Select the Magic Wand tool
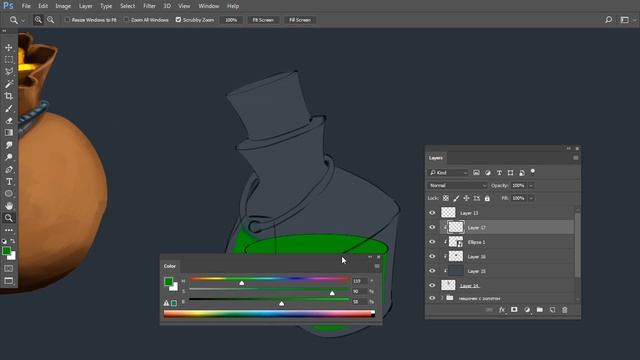This screenshot has width=640, height=360. 9,84
